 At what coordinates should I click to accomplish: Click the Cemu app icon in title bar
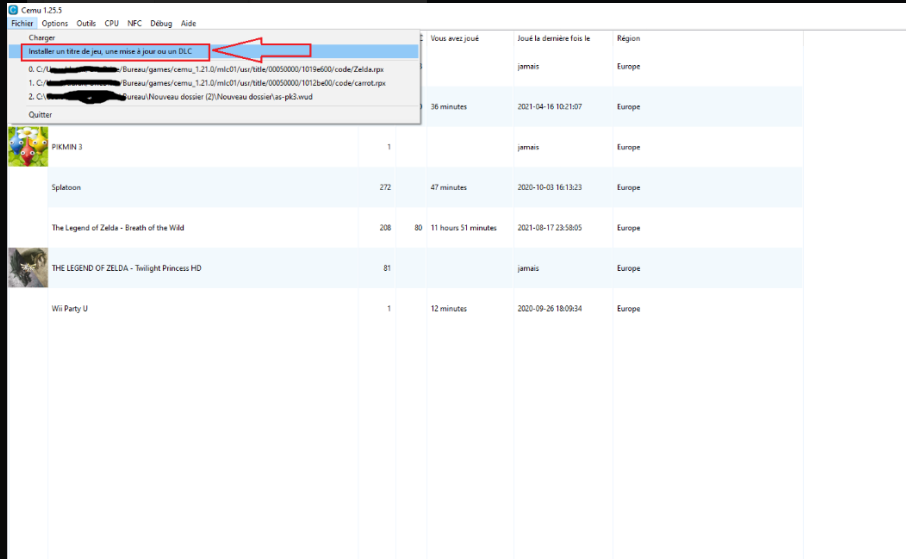[13, 10]
